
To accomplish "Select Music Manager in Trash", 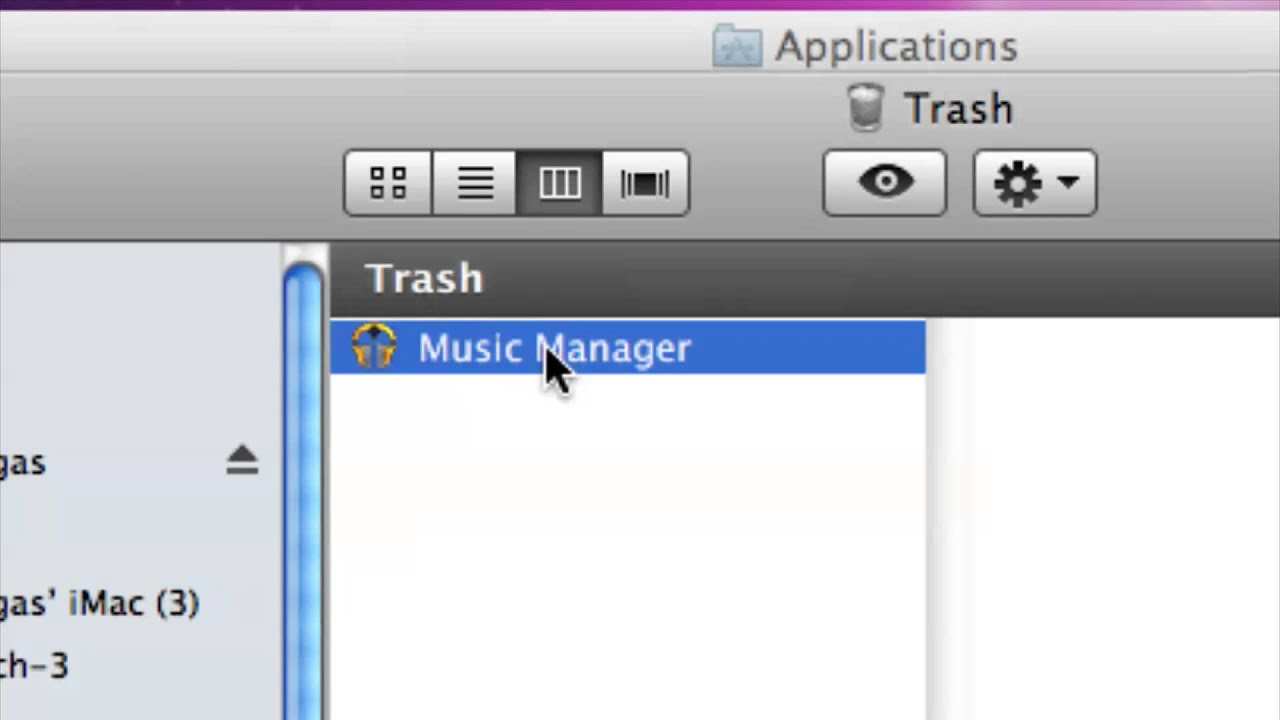I will 628,348.
